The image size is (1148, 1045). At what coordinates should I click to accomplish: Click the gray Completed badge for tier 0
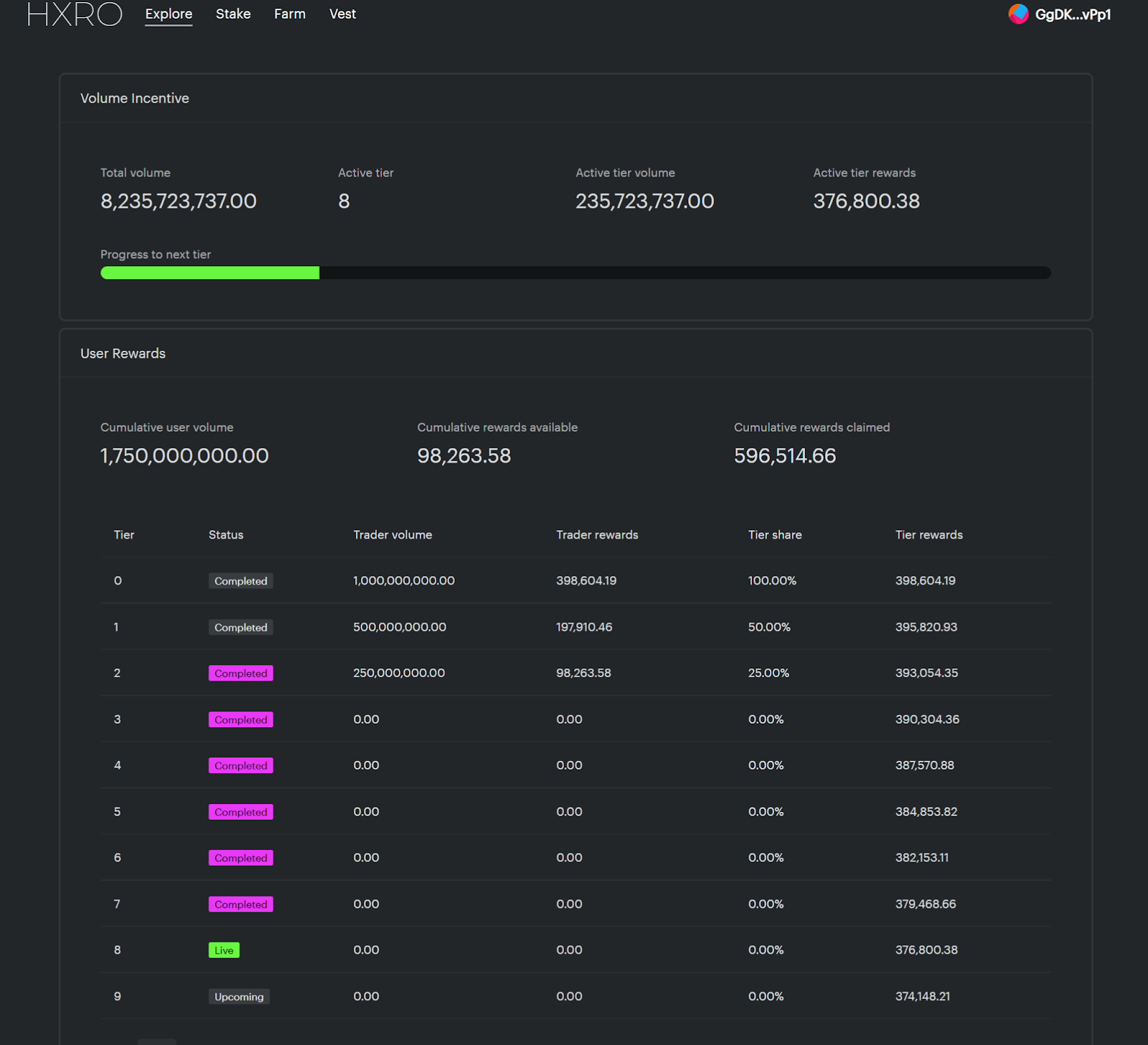(x=240, y=581)
